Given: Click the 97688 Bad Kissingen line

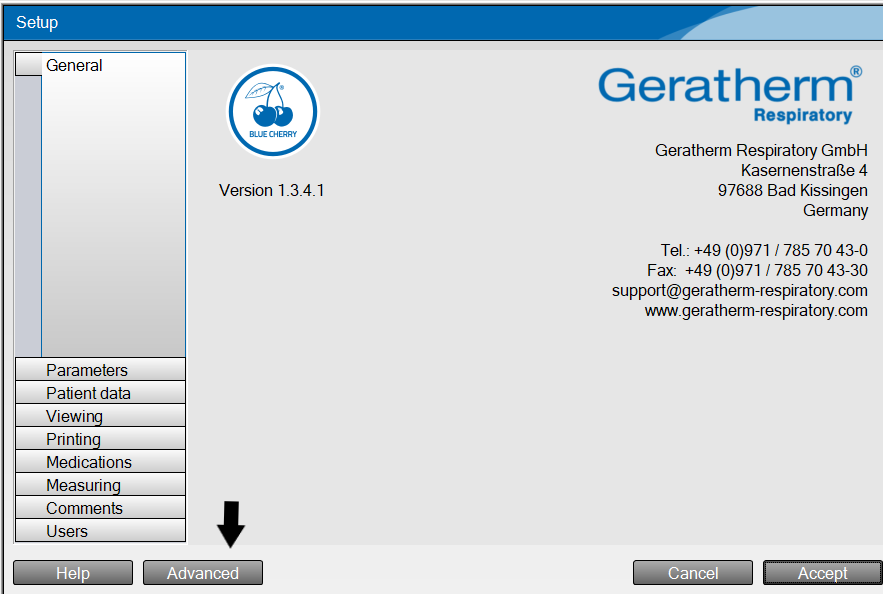Looking at the screenshot, I should [793, 190].
